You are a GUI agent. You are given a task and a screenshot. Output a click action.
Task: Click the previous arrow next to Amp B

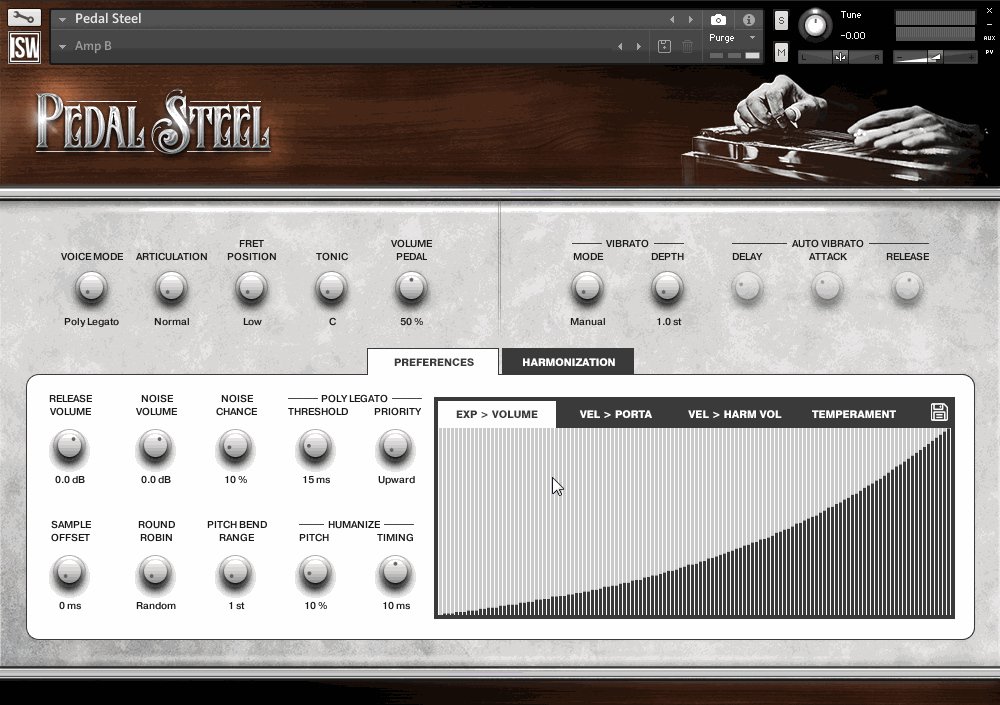click(x=621, y=46)
